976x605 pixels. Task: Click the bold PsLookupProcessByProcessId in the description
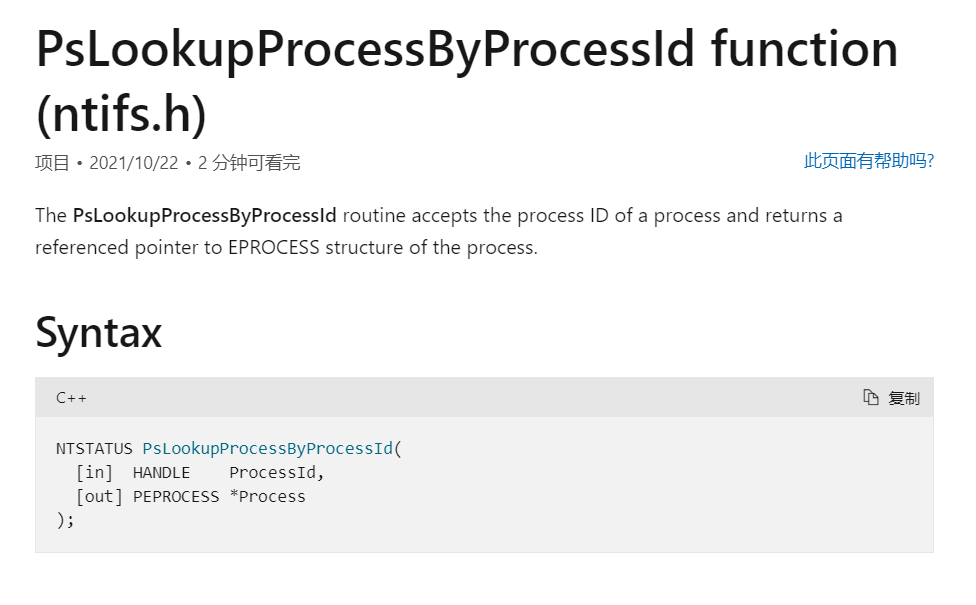(205, 216)
